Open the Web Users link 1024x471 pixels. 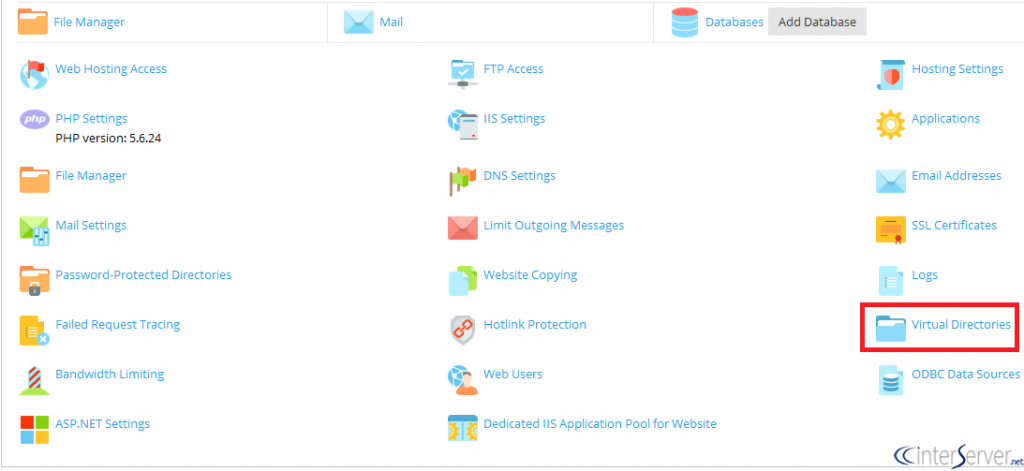513,374
